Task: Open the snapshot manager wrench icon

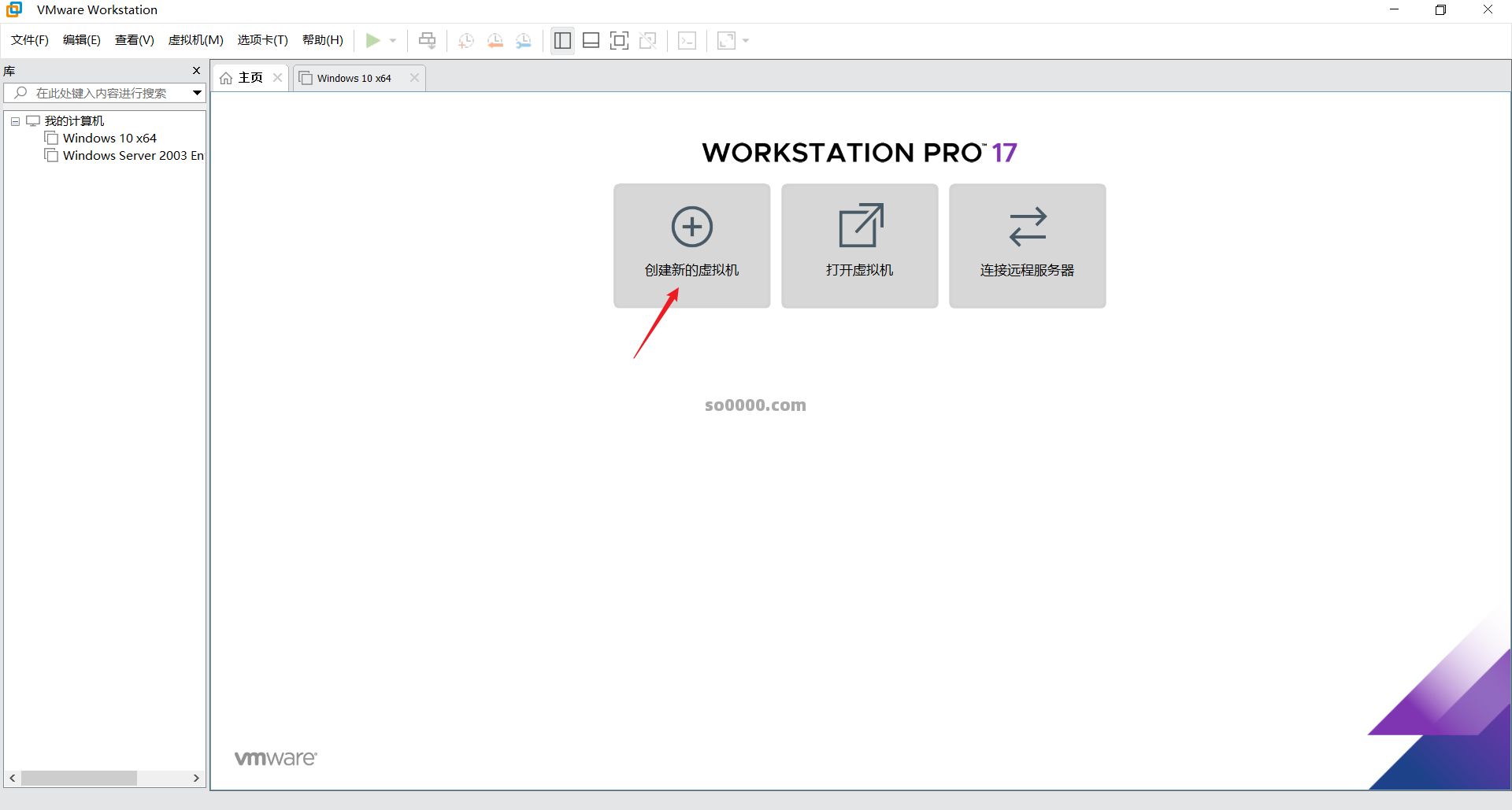Action: point(524,41)
